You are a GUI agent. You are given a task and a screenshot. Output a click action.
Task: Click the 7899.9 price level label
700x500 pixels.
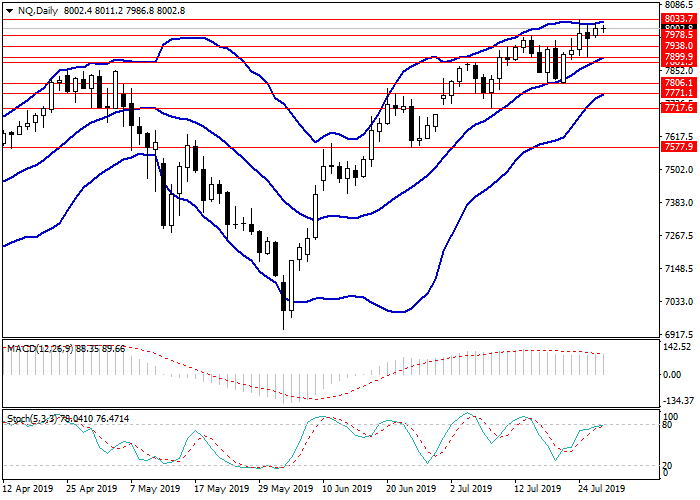click(679, 57)
